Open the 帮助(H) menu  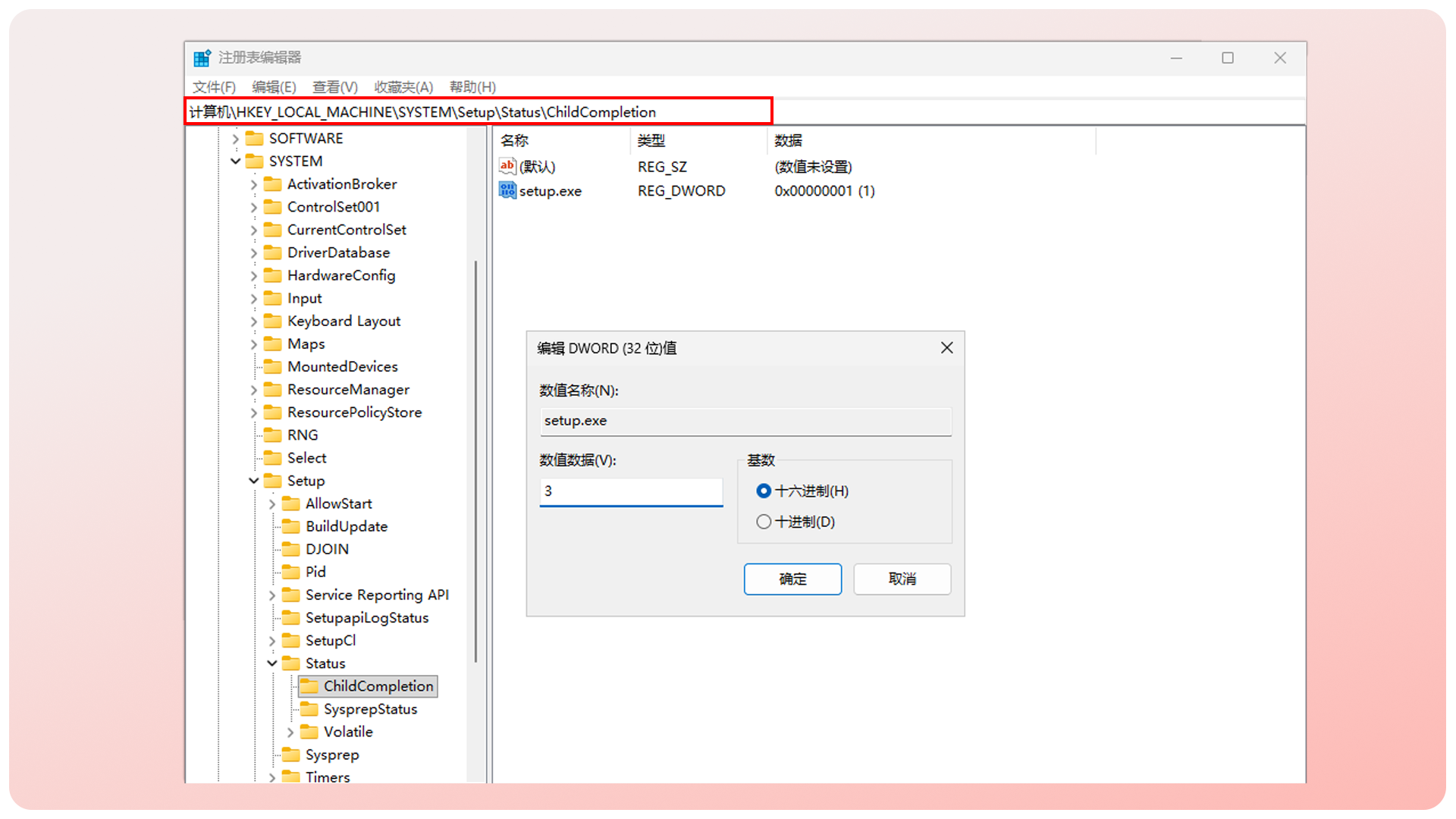[x=472, y=87]
